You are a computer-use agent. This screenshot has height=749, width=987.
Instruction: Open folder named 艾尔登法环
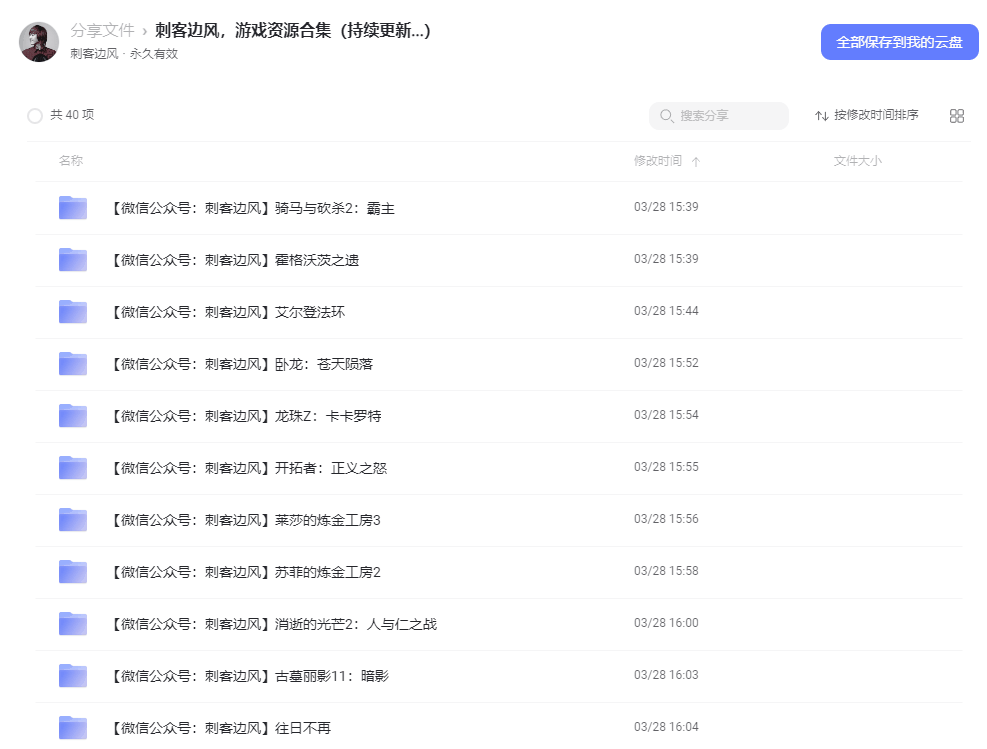[x=228, y=312]
